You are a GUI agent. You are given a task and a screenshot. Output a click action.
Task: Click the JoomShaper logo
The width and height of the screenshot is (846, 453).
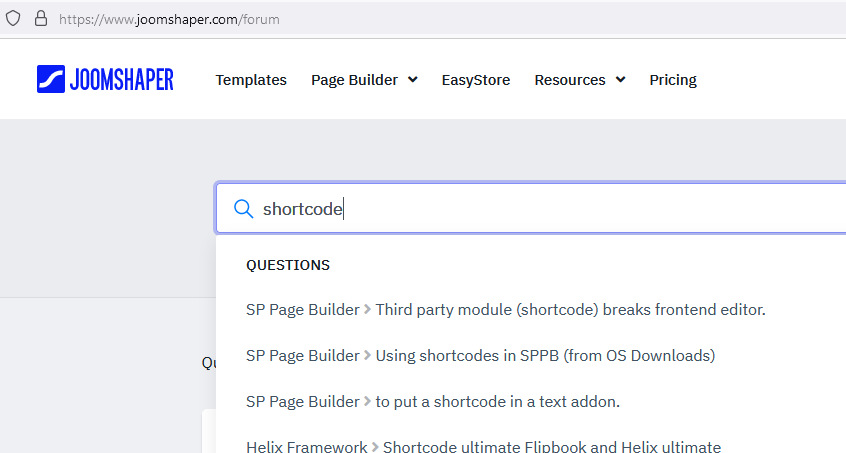[105, 80]
